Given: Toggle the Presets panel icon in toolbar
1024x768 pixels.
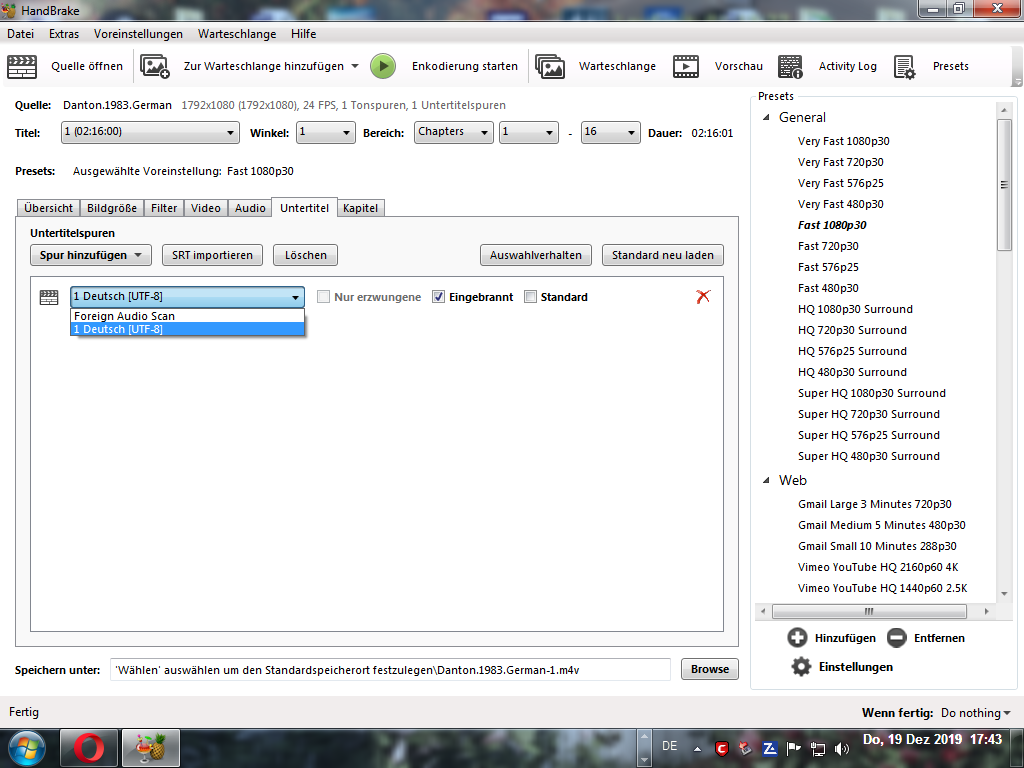Looking at the screenshot, I should coord(904,67).
